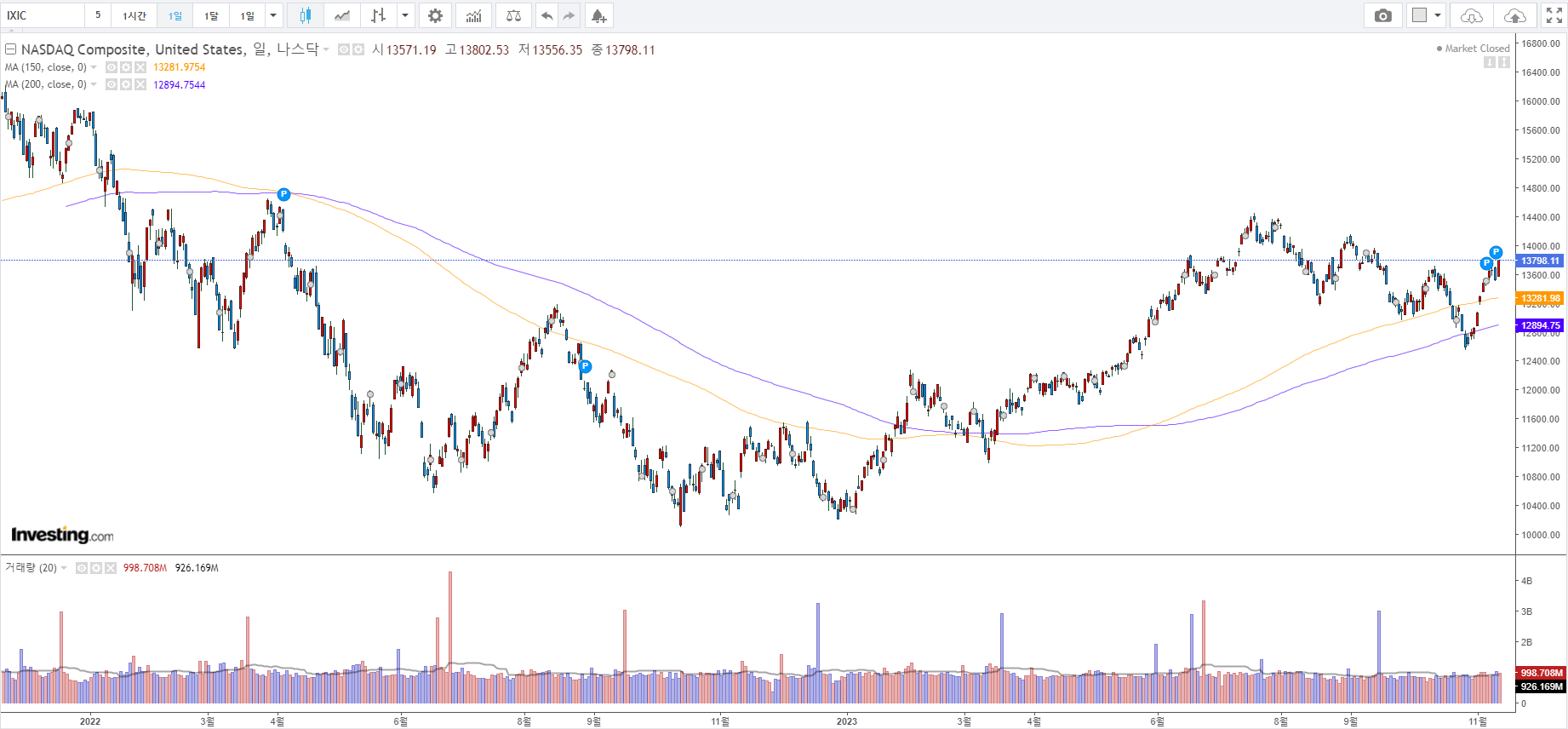The image size is (1568, 729).
Task: Expand the NASDAQ Composite series title dropdown
Action: [326, 49]
